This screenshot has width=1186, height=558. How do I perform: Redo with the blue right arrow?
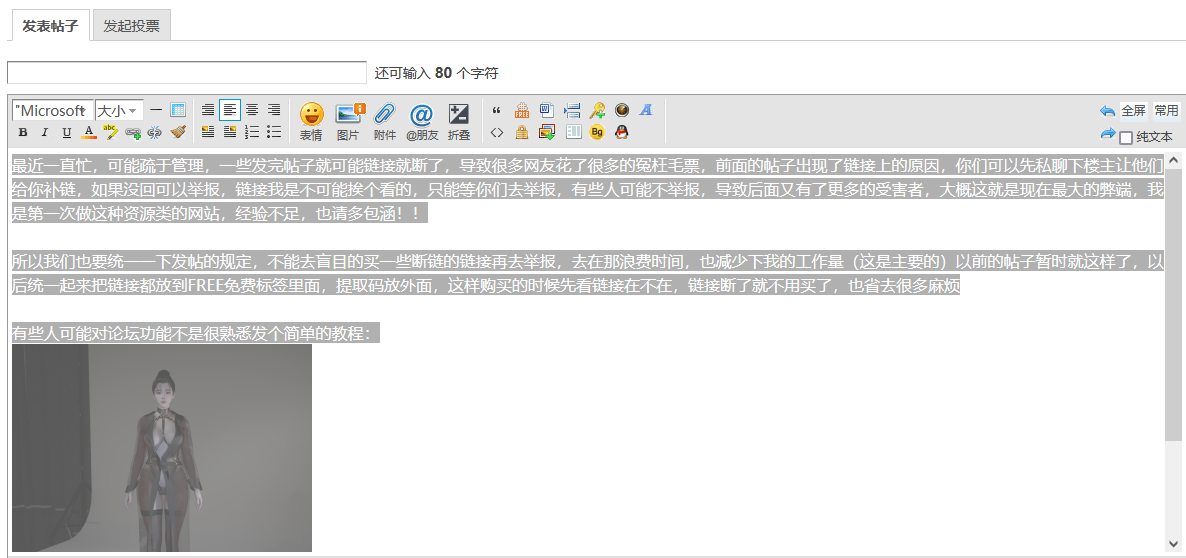pyautogui.click(x=1107, y=134)
